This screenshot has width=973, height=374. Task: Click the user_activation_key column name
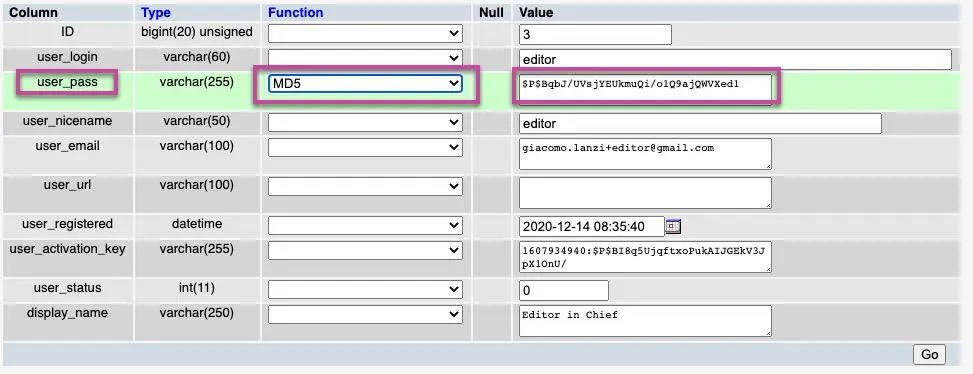[x=68, y=249]
